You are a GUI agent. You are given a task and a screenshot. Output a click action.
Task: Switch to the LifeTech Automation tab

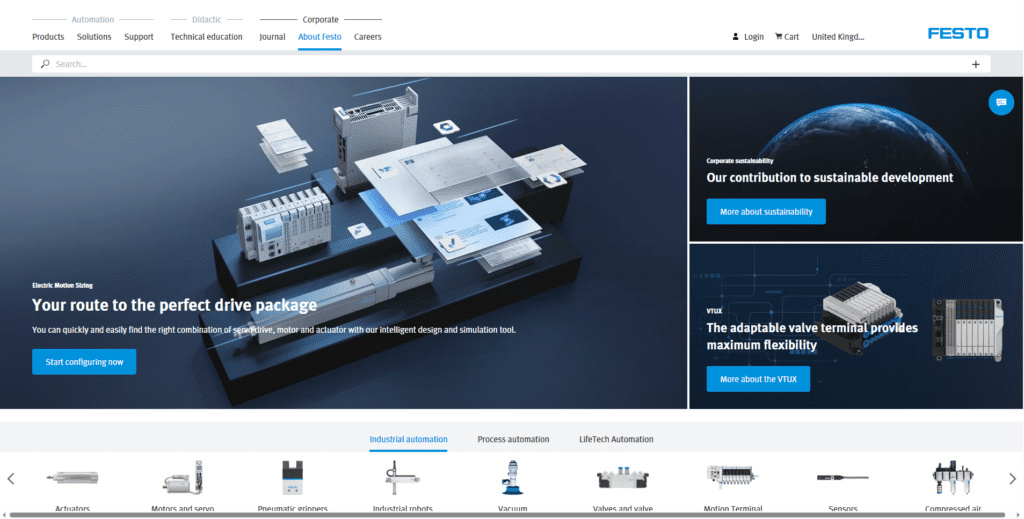(x=616, y=439)
